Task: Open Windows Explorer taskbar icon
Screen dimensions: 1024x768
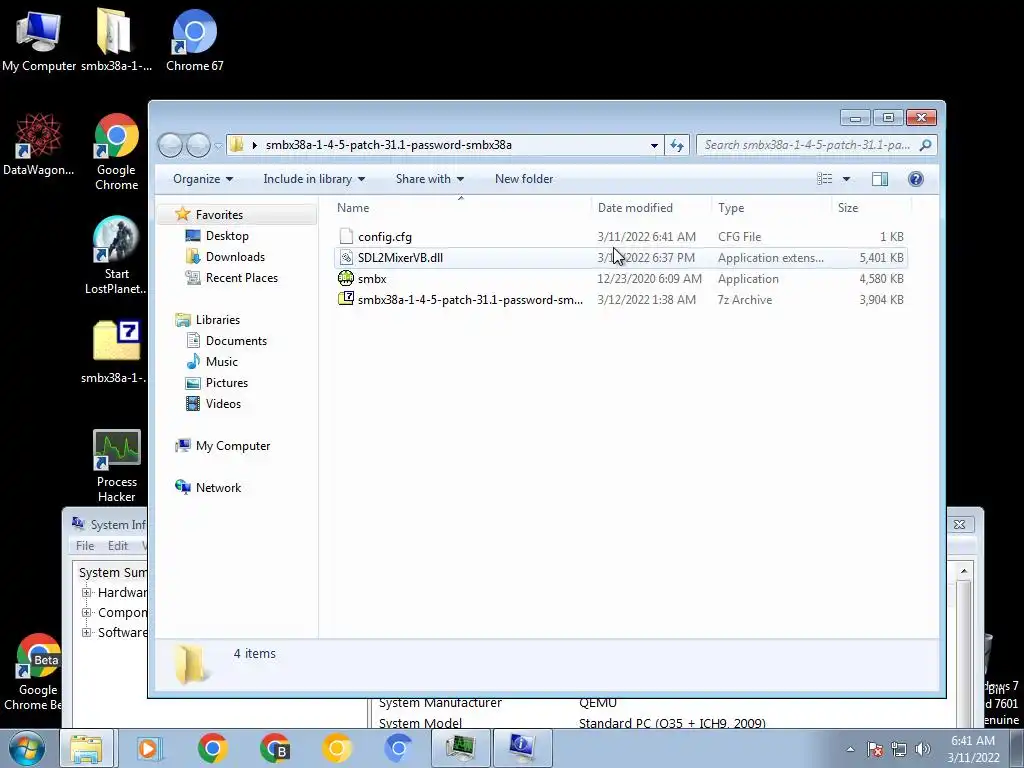Action: [x=86, y=748]
